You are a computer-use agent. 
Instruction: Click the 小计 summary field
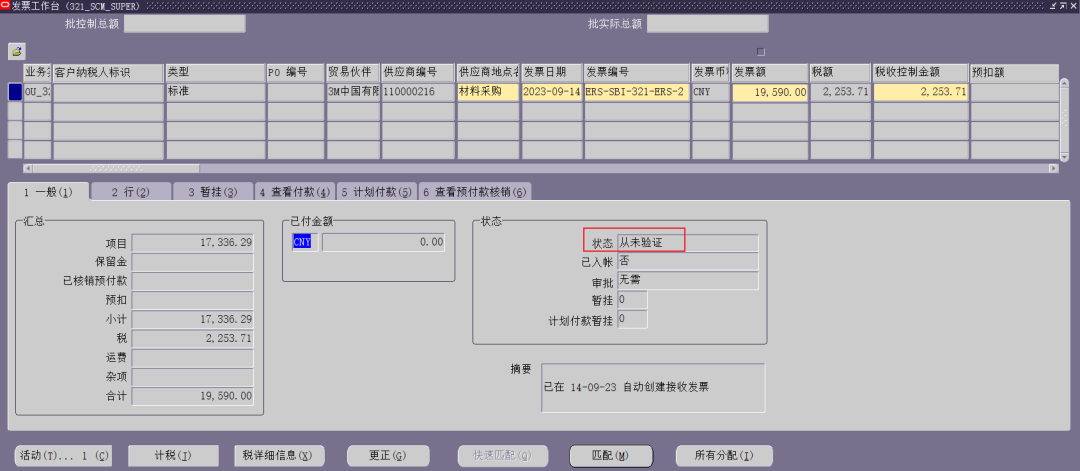[x=192, y=320]
